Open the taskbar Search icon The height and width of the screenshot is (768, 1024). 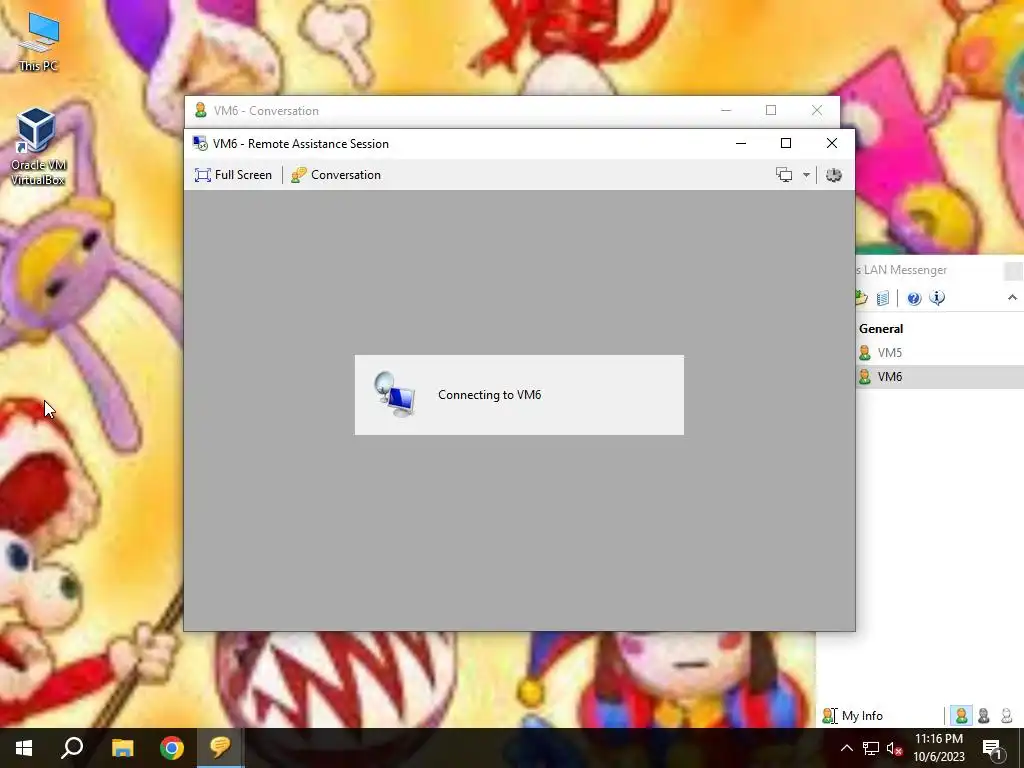click(72, 748)
